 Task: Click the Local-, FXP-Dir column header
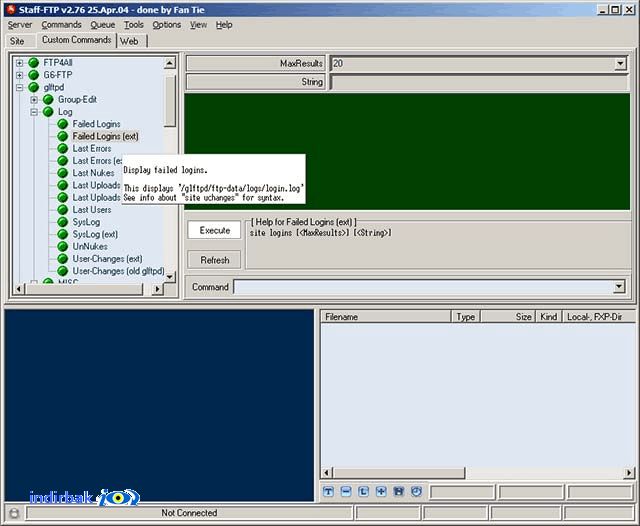[x=599, y=317]
